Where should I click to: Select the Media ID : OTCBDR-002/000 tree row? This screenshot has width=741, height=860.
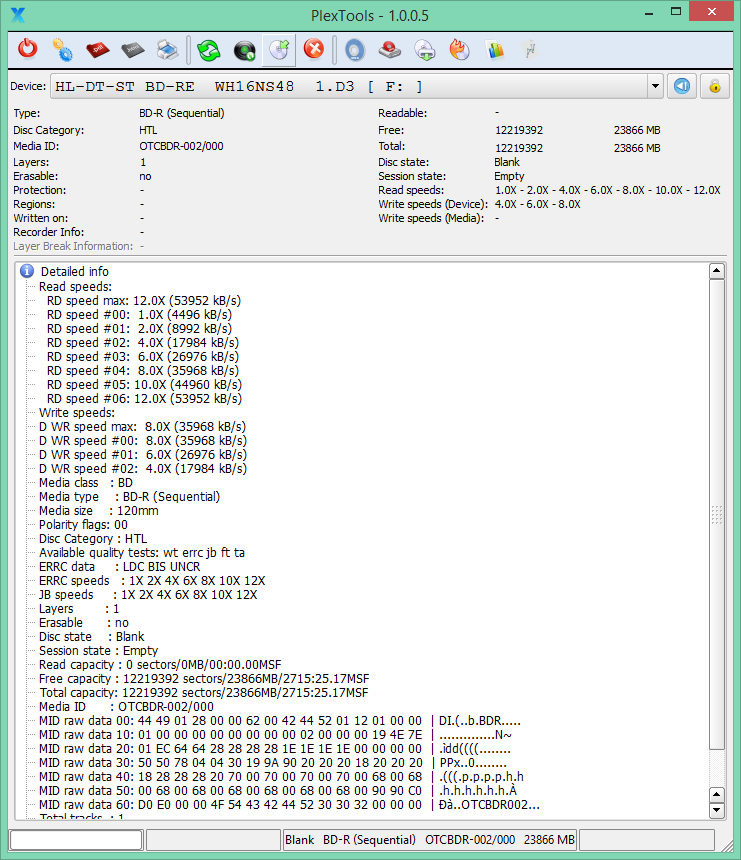(126, 707)
